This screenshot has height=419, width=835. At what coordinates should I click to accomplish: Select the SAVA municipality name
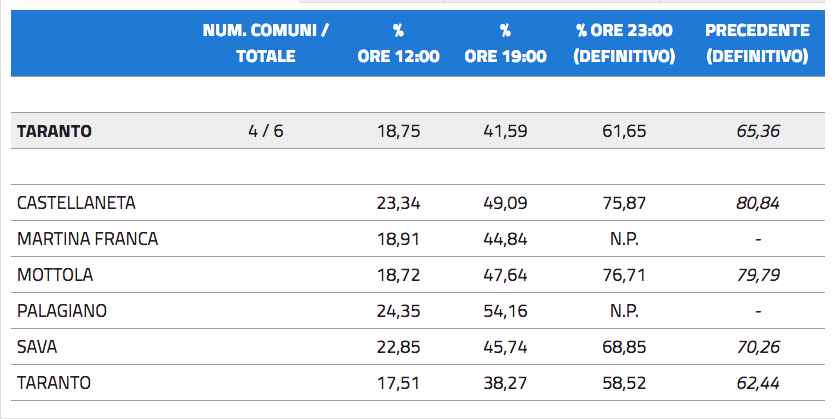coord(37,347)
